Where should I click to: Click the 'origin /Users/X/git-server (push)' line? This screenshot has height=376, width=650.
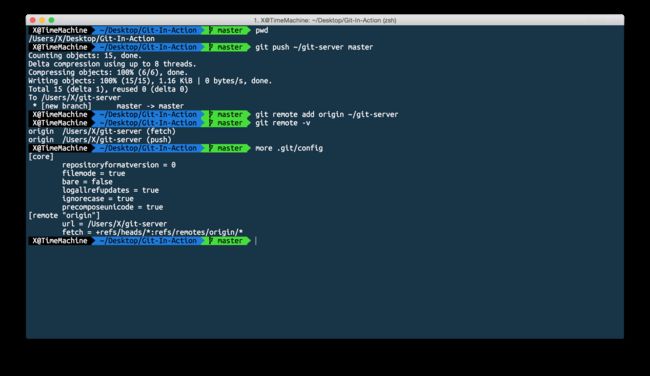[99, 140]
